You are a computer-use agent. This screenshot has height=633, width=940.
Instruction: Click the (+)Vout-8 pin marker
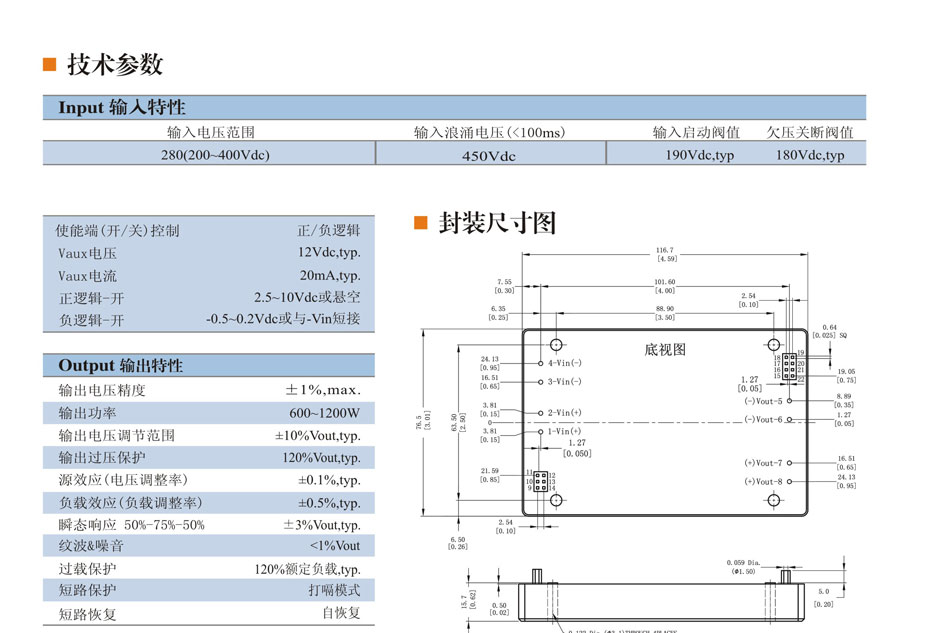point(789,481)
